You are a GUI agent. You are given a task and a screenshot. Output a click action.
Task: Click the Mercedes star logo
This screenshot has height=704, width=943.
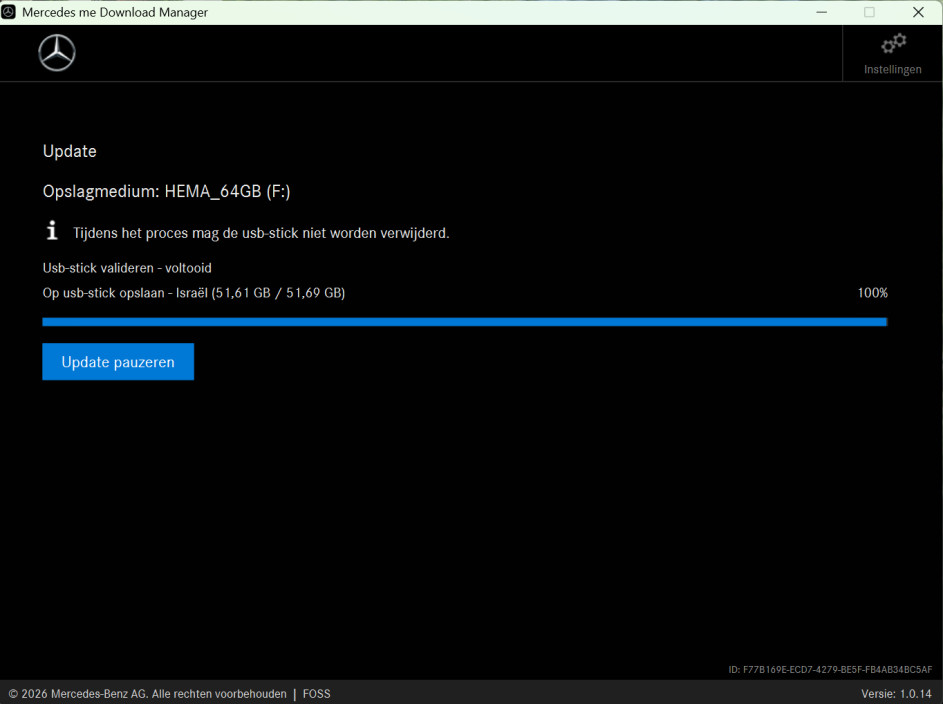click(57, 53)
